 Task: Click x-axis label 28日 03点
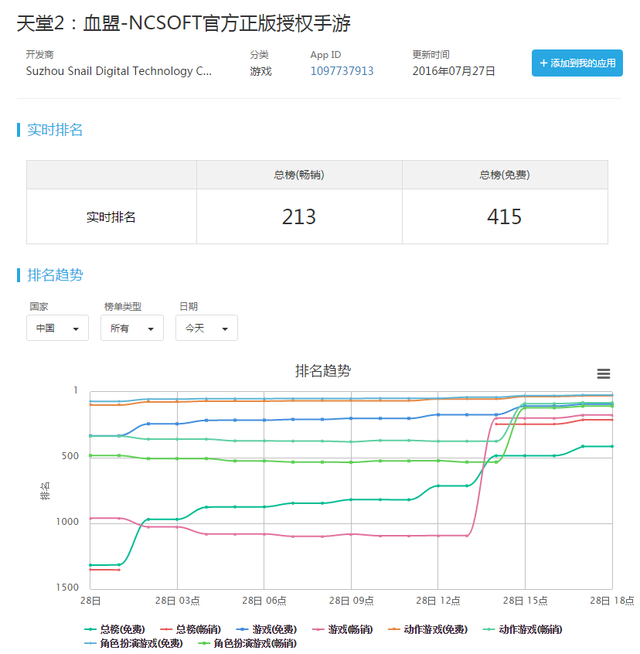coord(177,601)
